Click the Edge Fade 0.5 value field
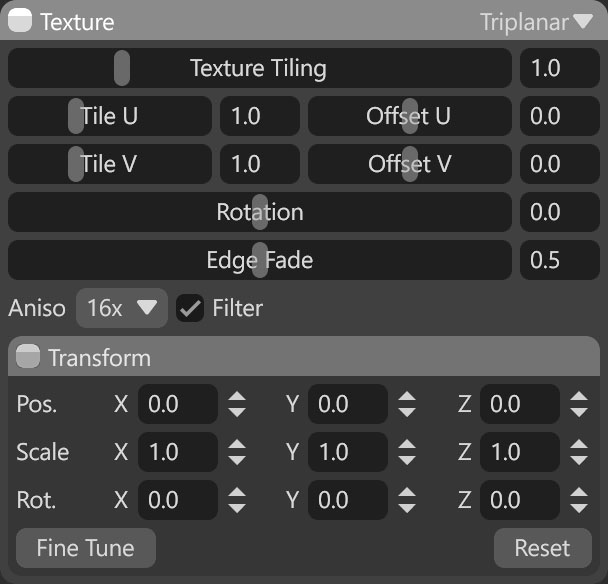608x584 pixels. click(x=560, y=260)
